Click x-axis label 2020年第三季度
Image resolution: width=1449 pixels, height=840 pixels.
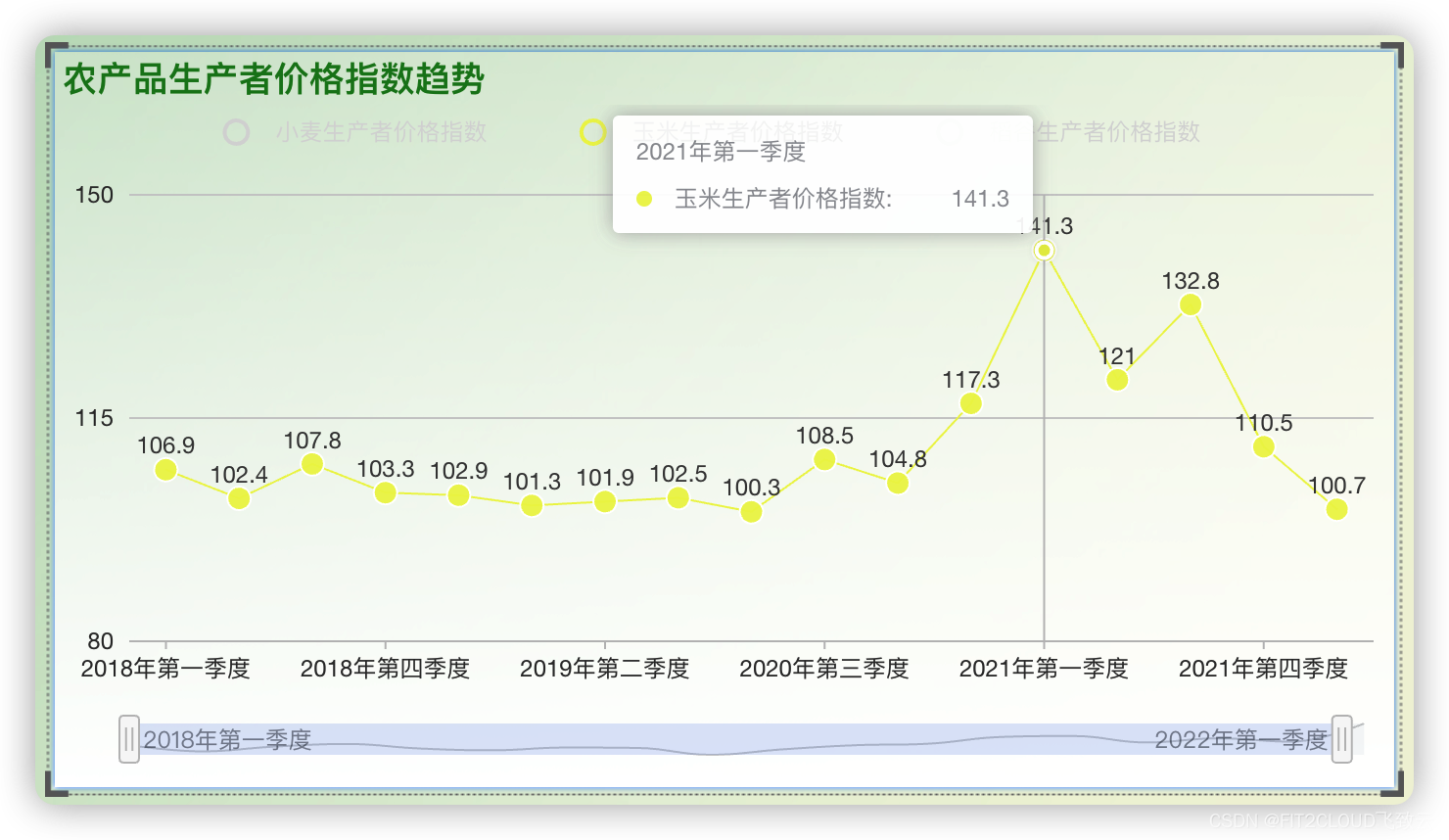(824, 669)
